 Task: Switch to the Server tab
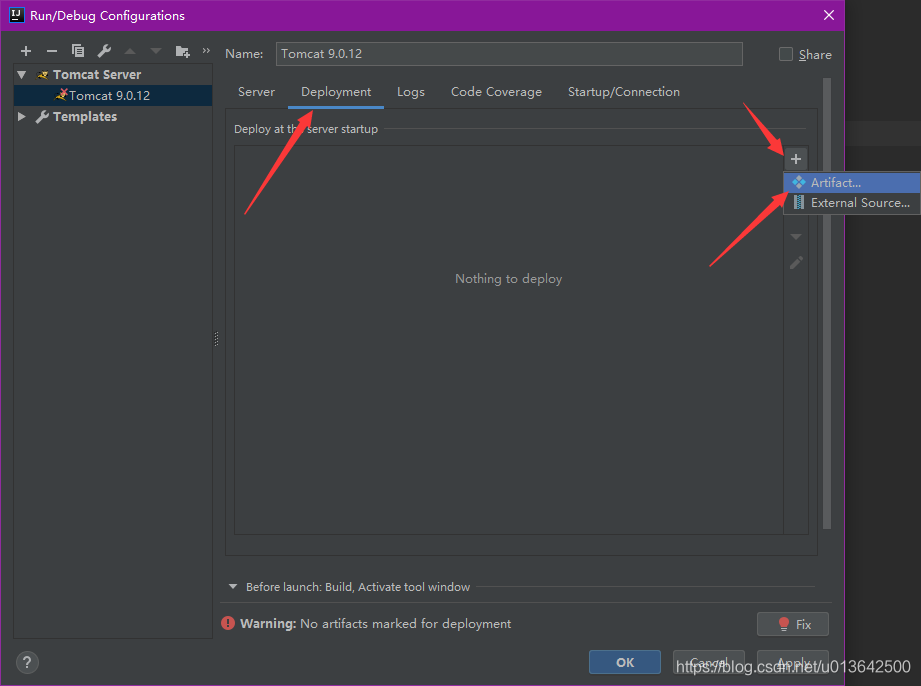(256, 92)
